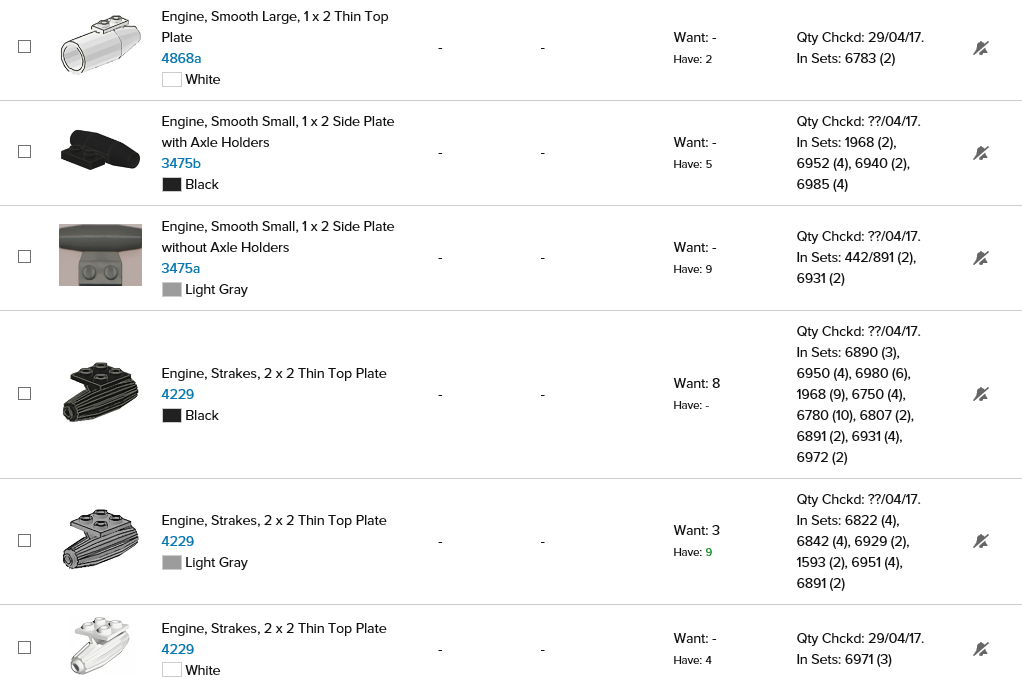The width and height of the screenshot is (1022, 694).
Task: Click muted bell icon for Light Gray 3475a
Action: (981, 258)
